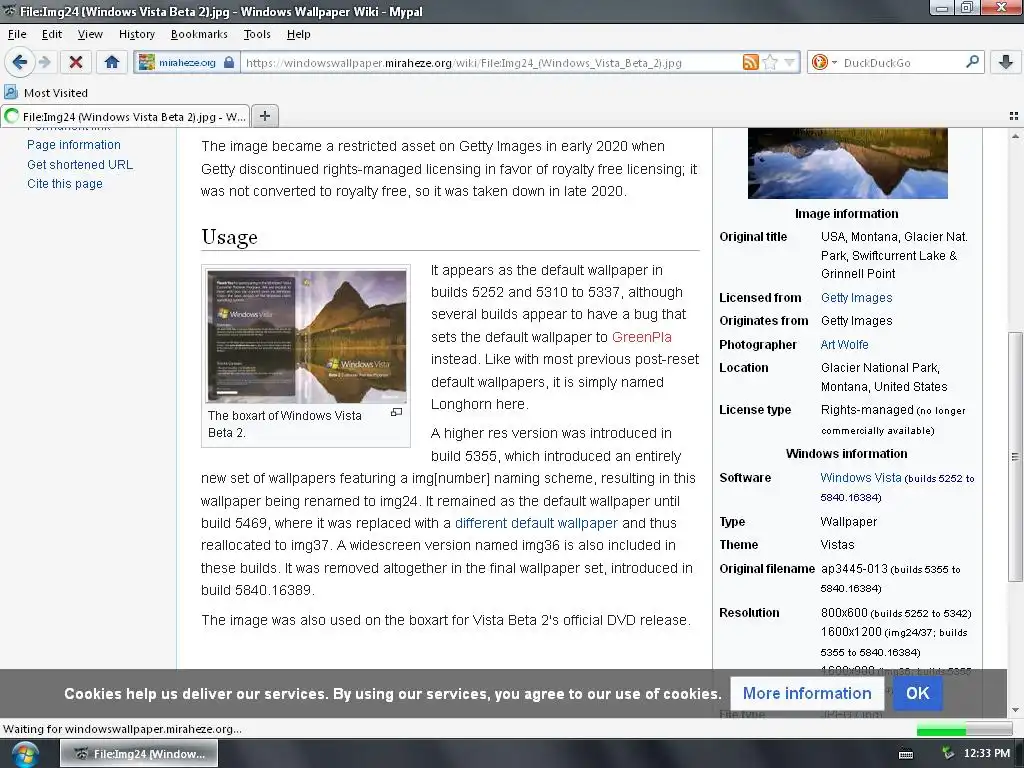Click the network tray icon
This screenshot has width=1024, height=768.
point(947,754)
